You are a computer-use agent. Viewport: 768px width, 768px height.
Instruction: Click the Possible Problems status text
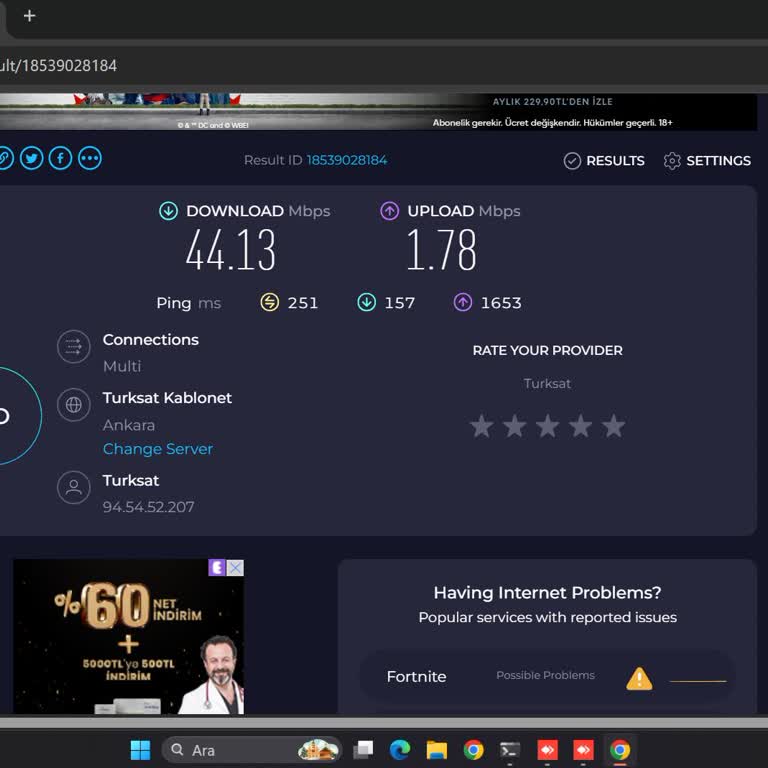pos(545,675)
